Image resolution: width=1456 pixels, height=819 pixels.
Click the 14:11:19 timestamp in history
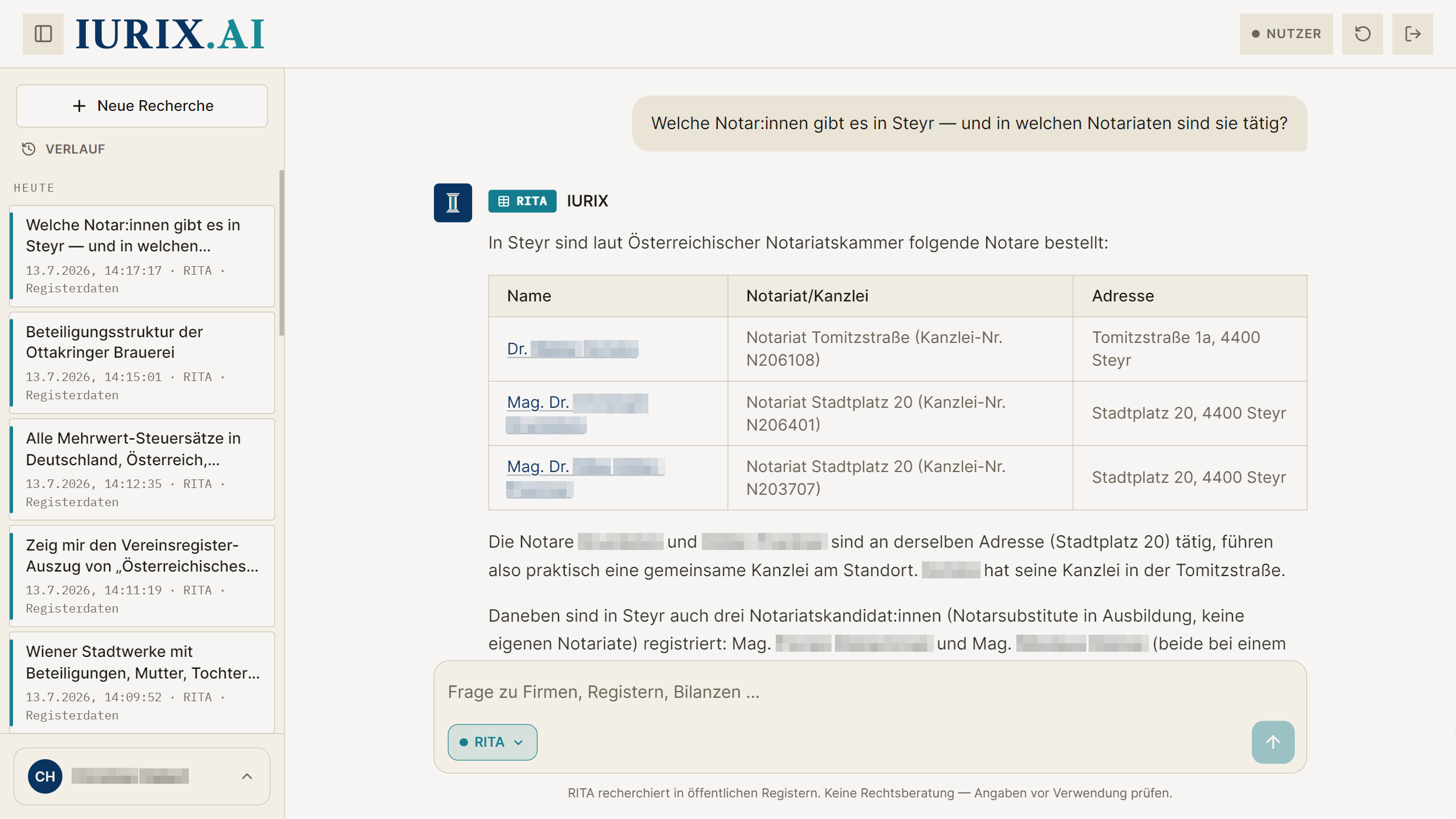[133, 590]
